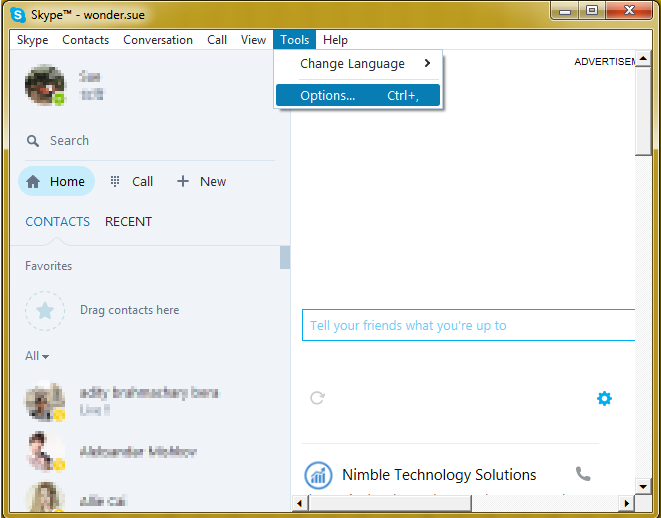The width and height of the screenshot is (661, 518).
Task: Call Nimble Technology Solutions via phone icon
Action: tap(583, 474)
